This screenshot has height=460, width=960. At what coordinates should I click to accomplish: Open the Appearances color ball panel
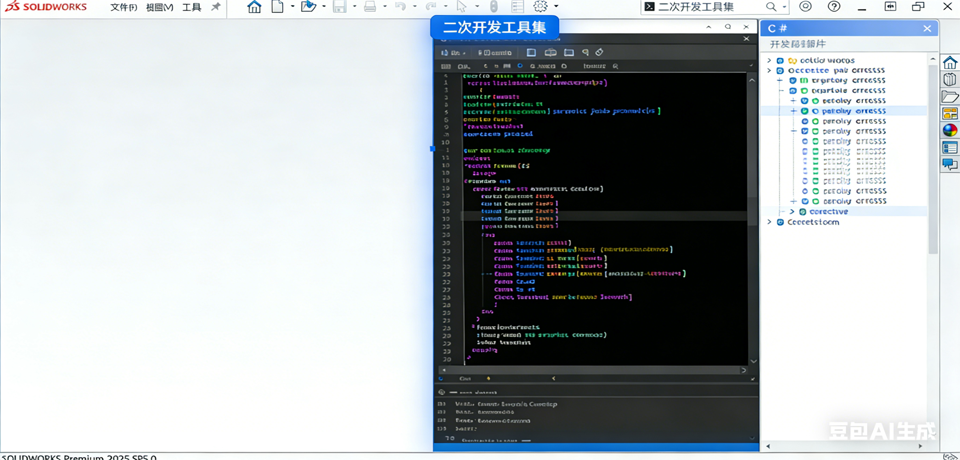(x=950, y=130)
